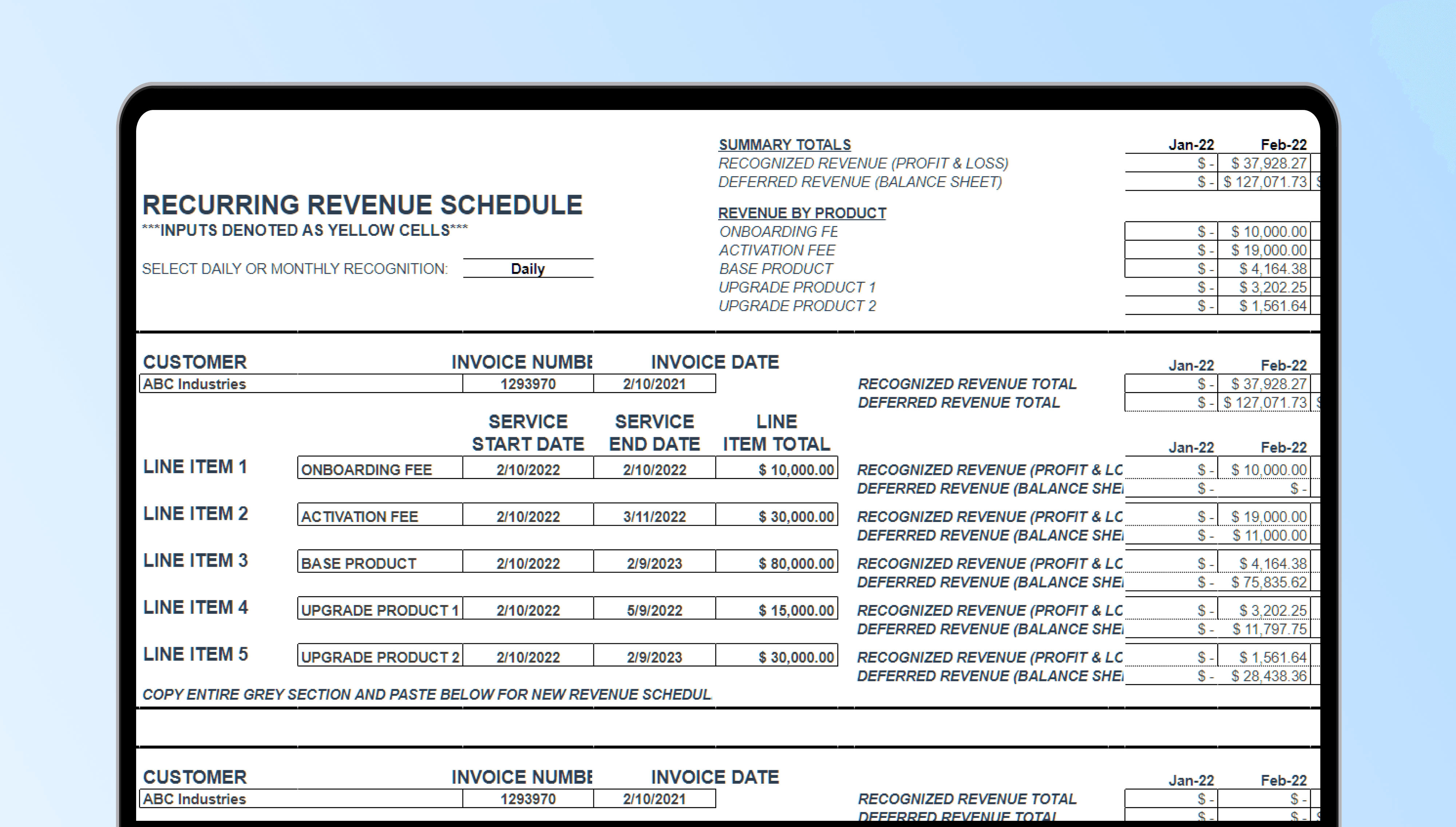1456x827 pixels.
Task: Click the Recurring Revenue Schedule title
Action: coord(362,205)
